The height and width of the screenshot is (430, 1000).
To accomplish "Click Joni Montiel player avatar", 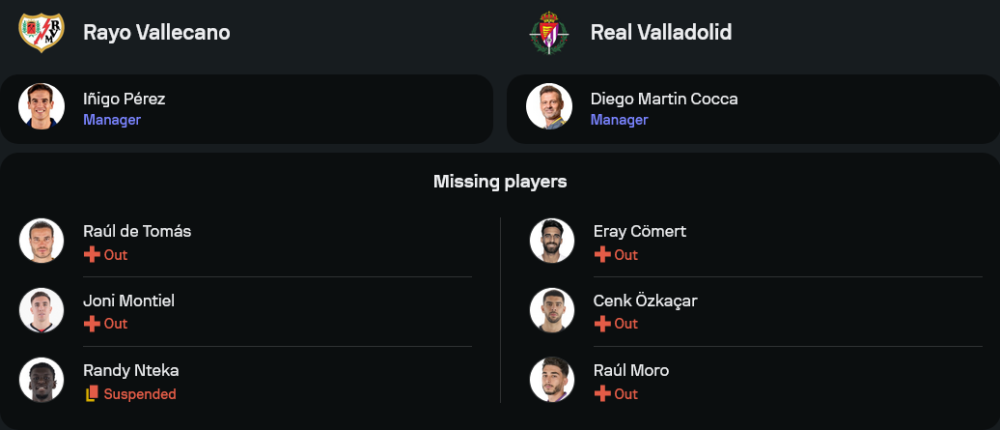I will click(41, 310).
